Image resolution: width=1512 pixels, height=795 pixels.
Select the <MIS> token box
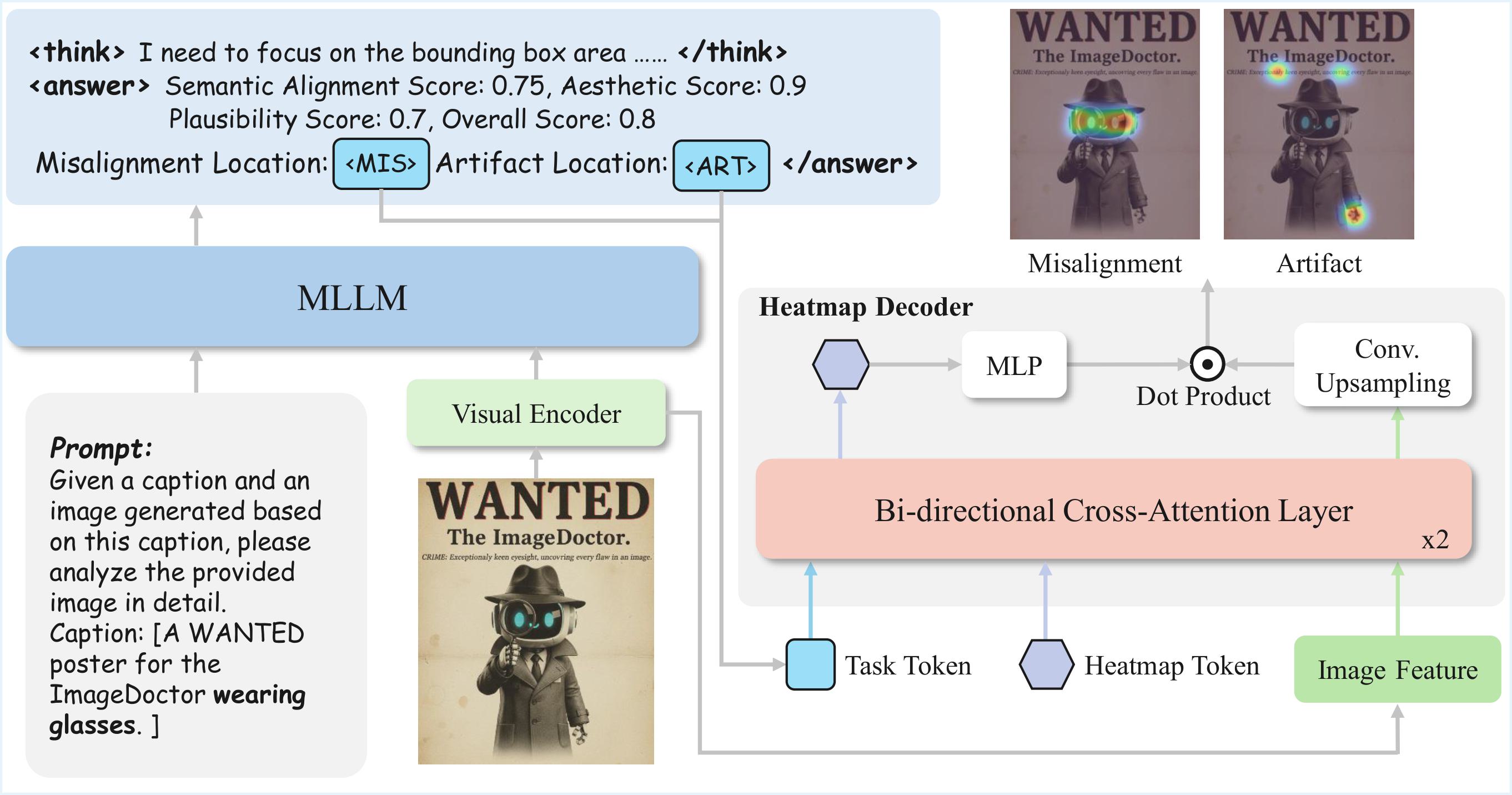coord(381,164)
